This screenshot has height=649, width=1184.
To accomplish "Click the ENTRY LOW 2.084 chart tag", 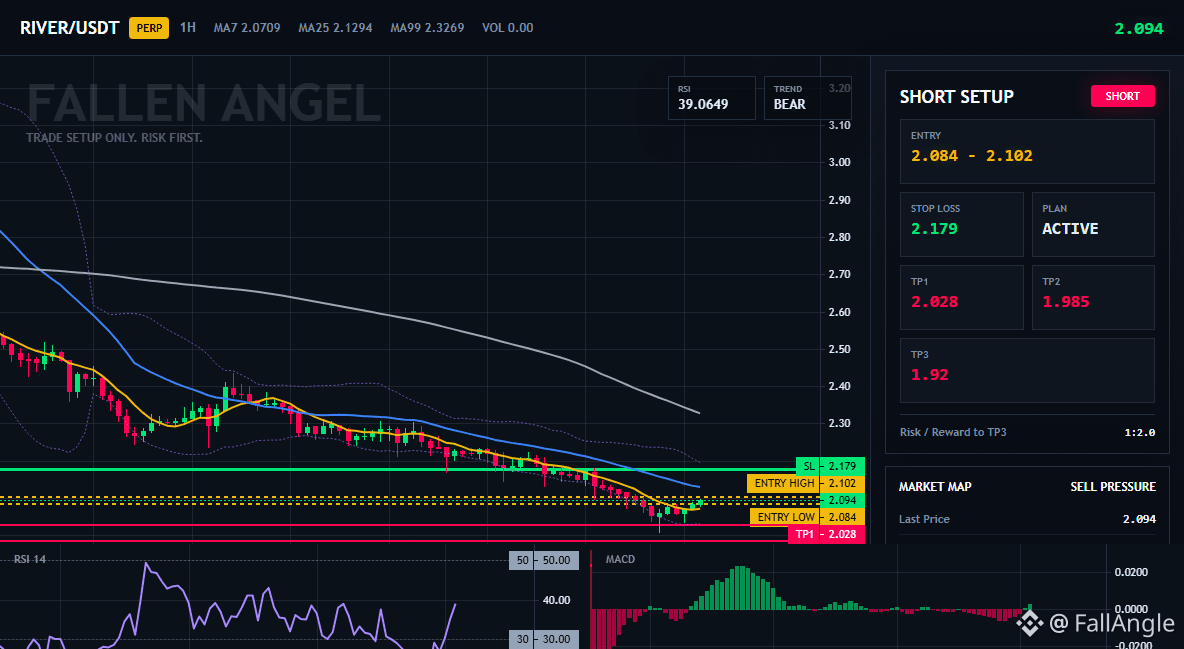I will (x=806, y=518).
